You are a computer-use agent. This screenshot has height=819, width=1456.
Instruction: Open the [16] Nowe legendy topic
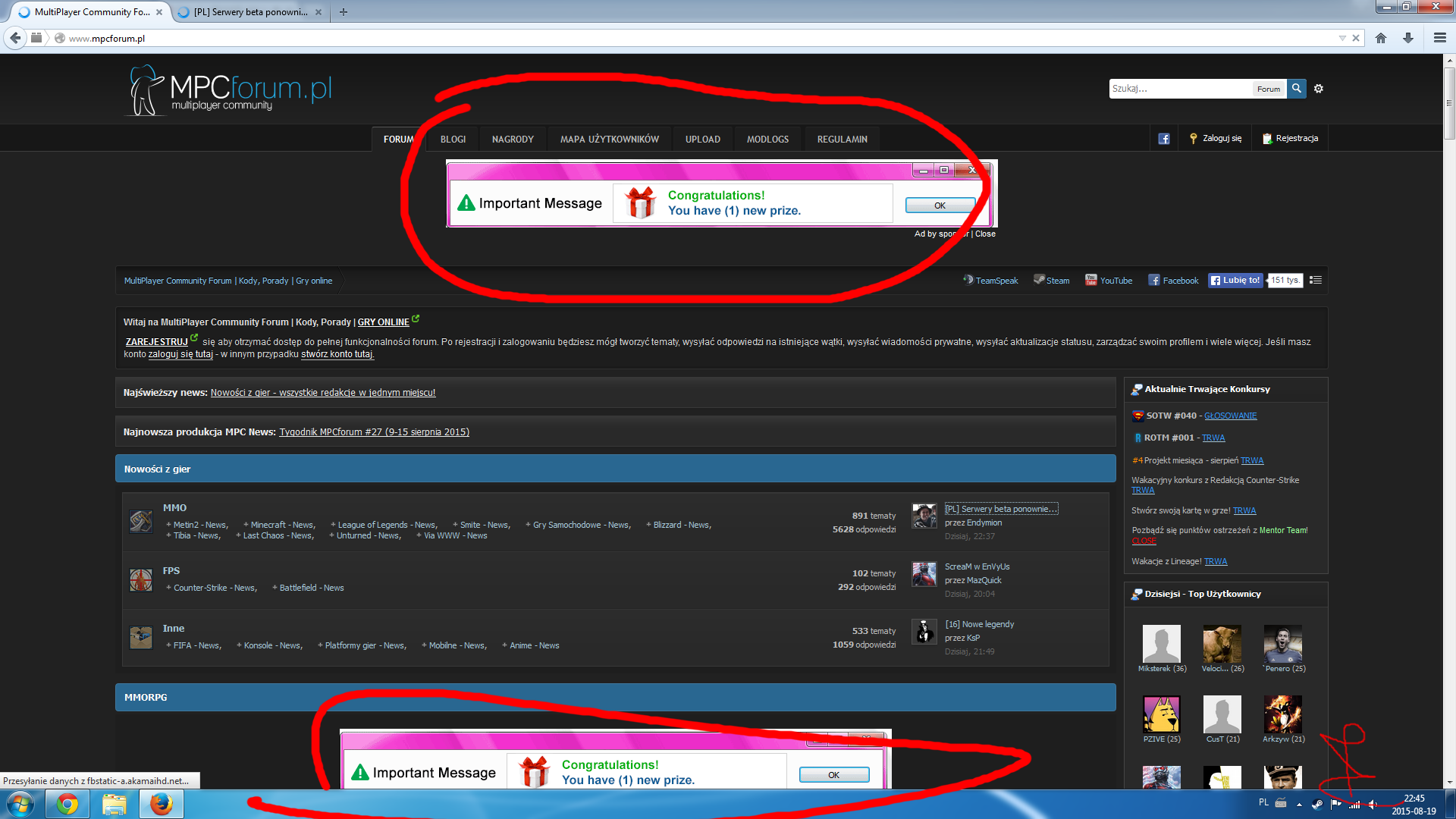[979, 624]
